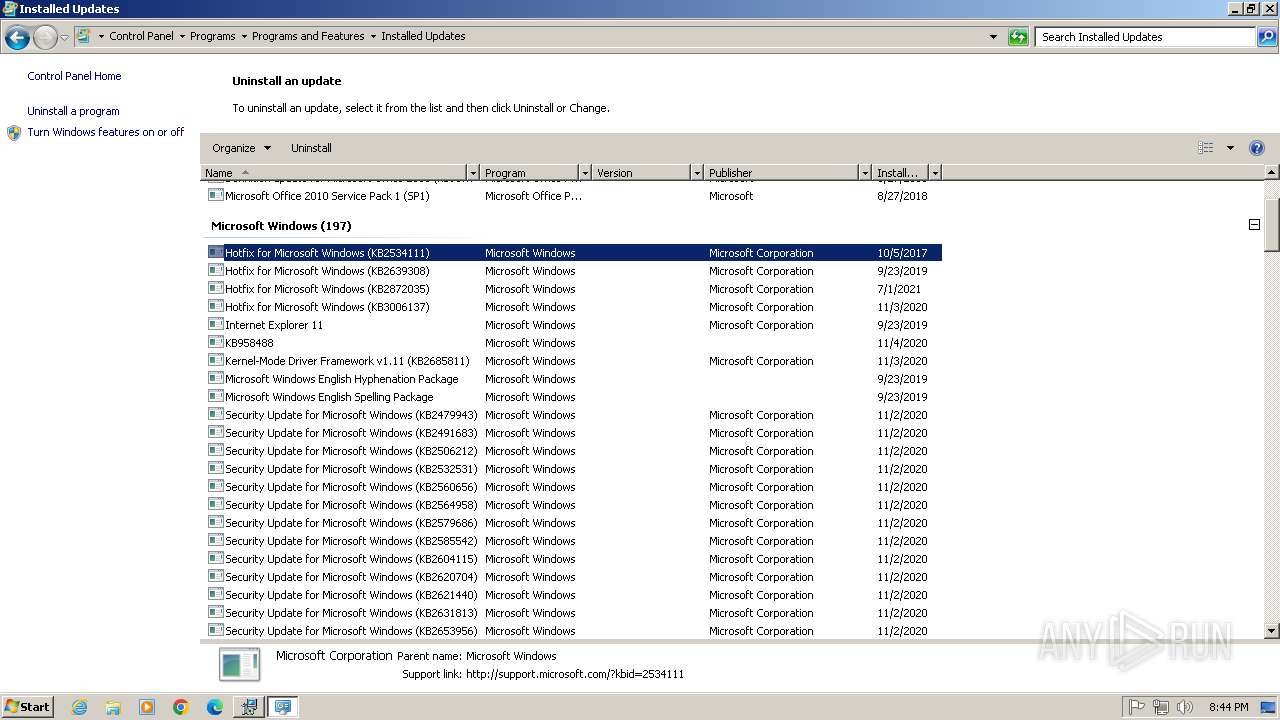
Task: Click the network tray icon
Action: pos(1161,707)
